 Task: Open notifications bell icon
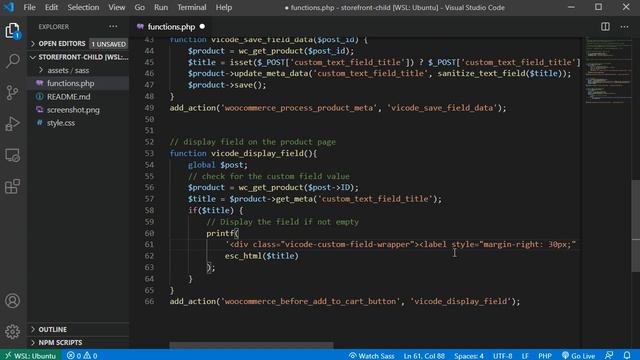point(627,356)
